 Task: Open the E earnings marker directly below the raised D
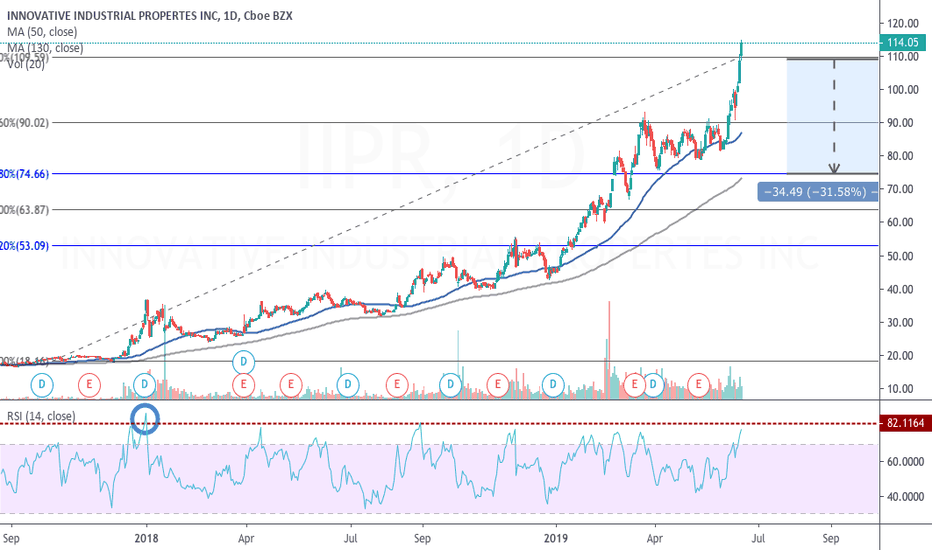coord(243,385)
